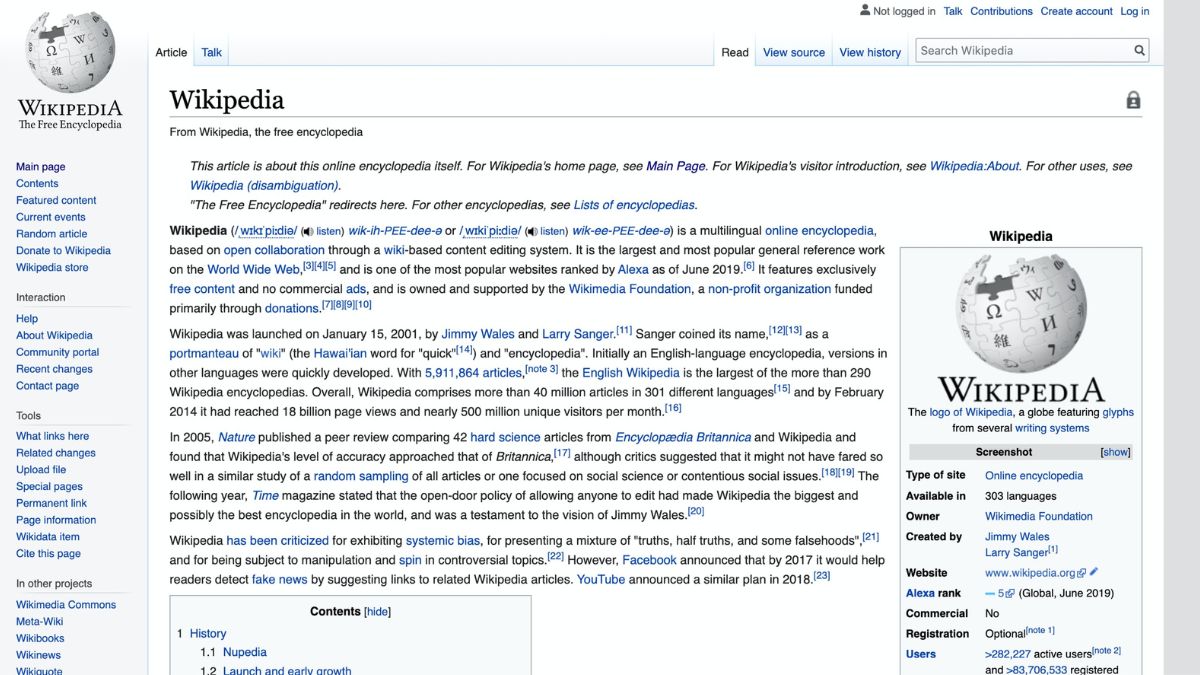The height and width of the screenshot is (675, 1200).
Task: Click the Wikipedia globe logo in the sidebar
Action: (70, 52)
